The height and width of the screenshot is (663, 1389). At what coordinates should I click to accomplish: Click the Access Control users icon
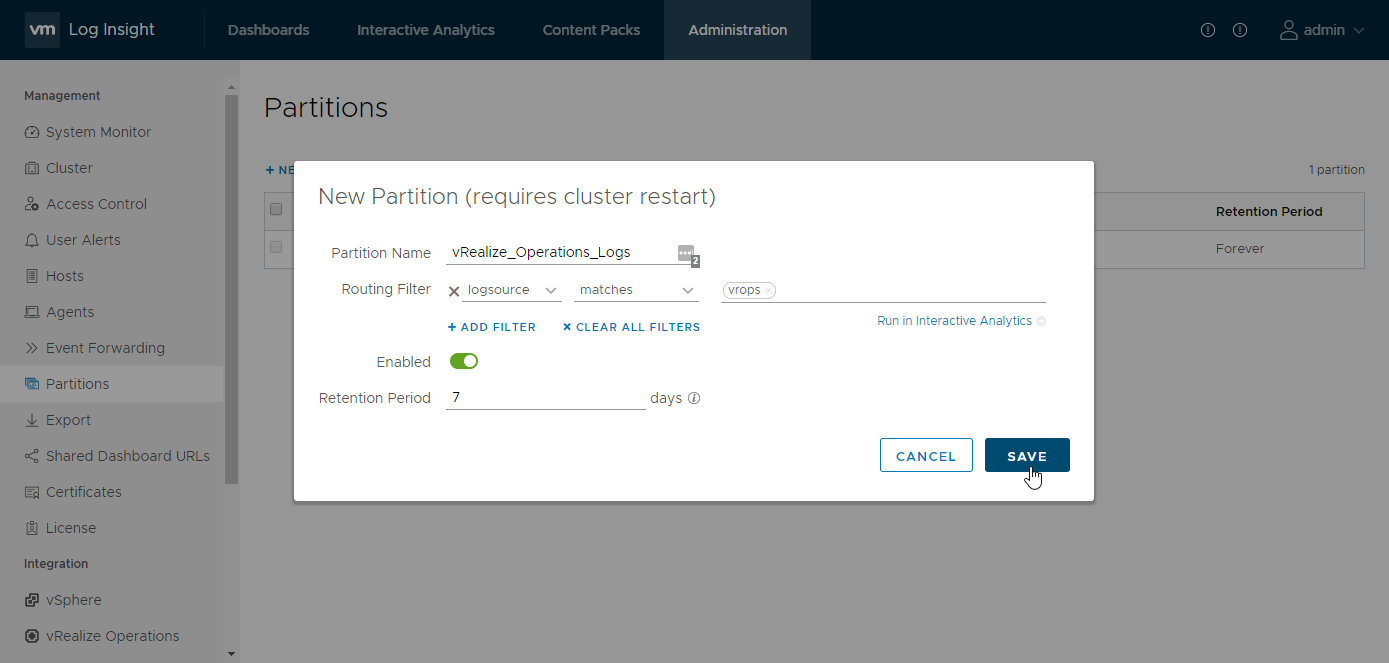click(32, 204)
